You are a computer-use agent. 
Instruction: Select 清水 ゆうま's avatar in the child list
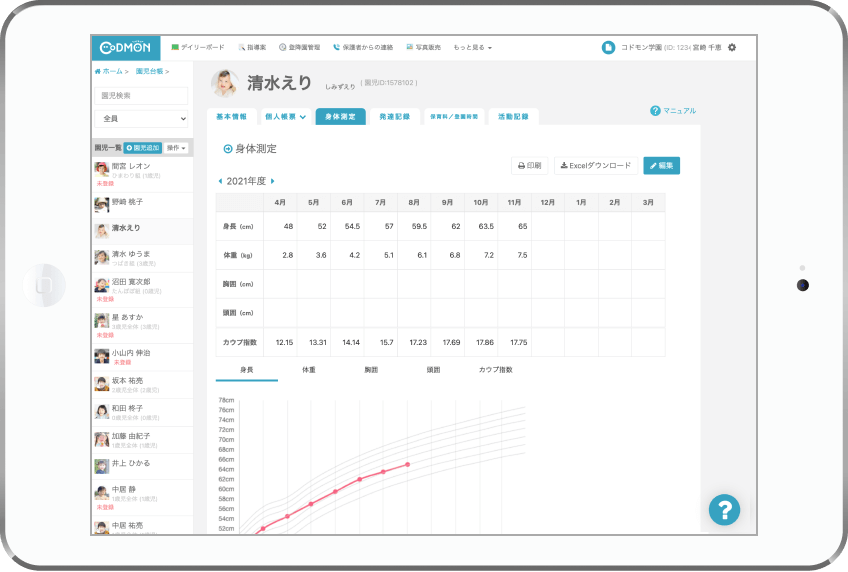tap(102, 258)
